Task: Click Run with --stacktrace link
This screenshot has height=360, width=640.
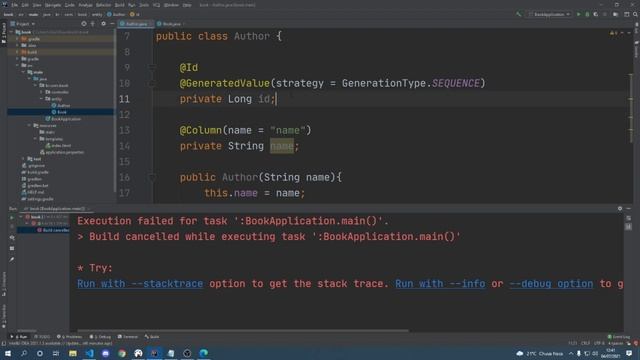Action: click(x=140, y=284)
